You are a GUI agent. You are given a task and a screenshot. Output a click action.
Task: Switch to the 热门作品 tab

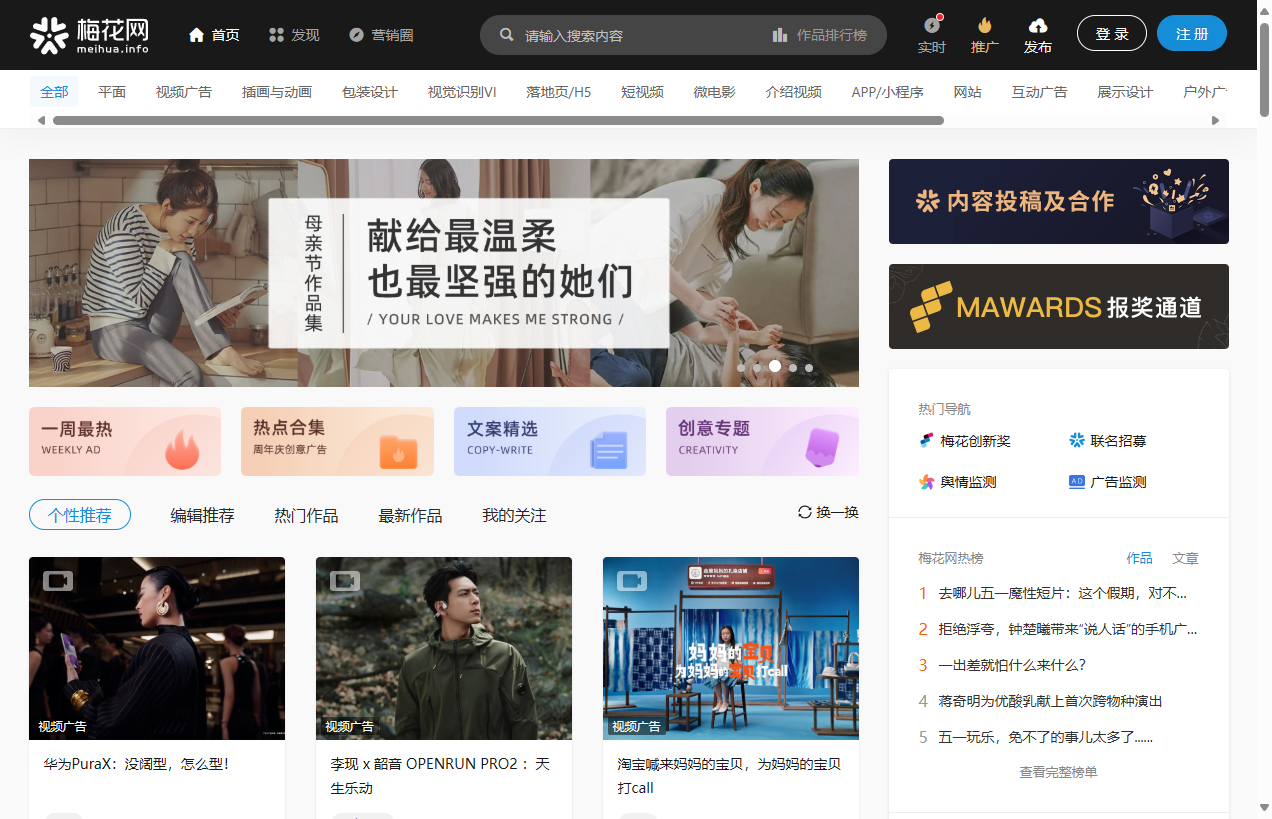pos(306,516)
